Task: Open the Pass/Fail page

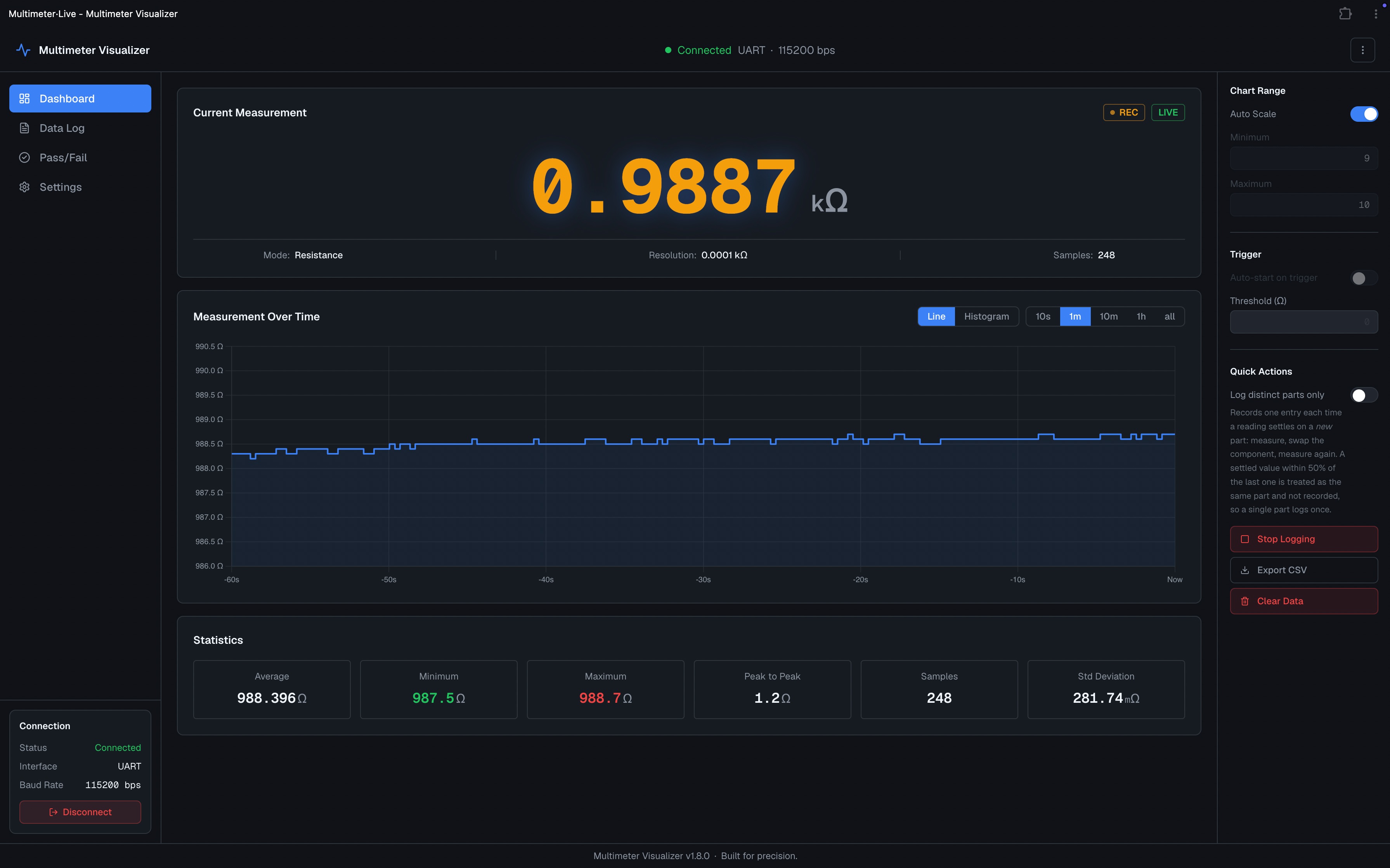Action: coord(80,157)
